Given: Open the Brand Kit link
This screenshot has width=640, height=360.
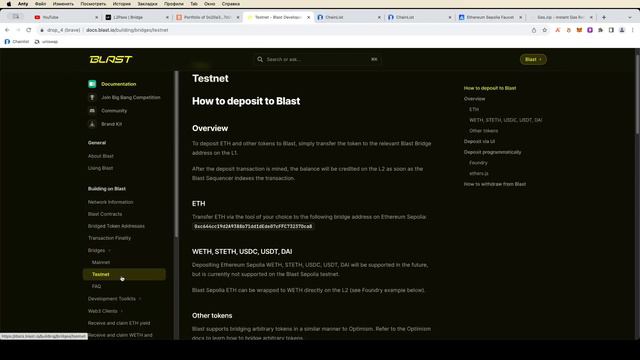Looking at the screenshot, I should [111, 124].
